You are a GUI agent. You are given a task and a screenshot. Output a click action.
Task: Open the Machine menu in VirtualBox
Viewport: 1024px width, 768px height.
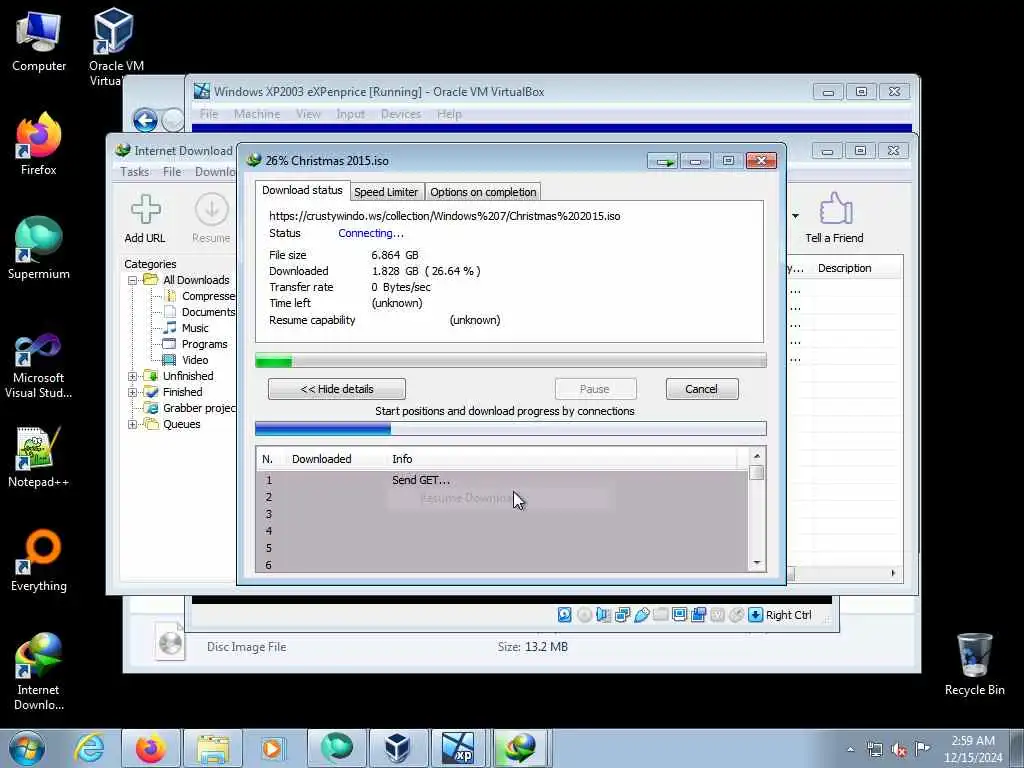coord(257,114)
